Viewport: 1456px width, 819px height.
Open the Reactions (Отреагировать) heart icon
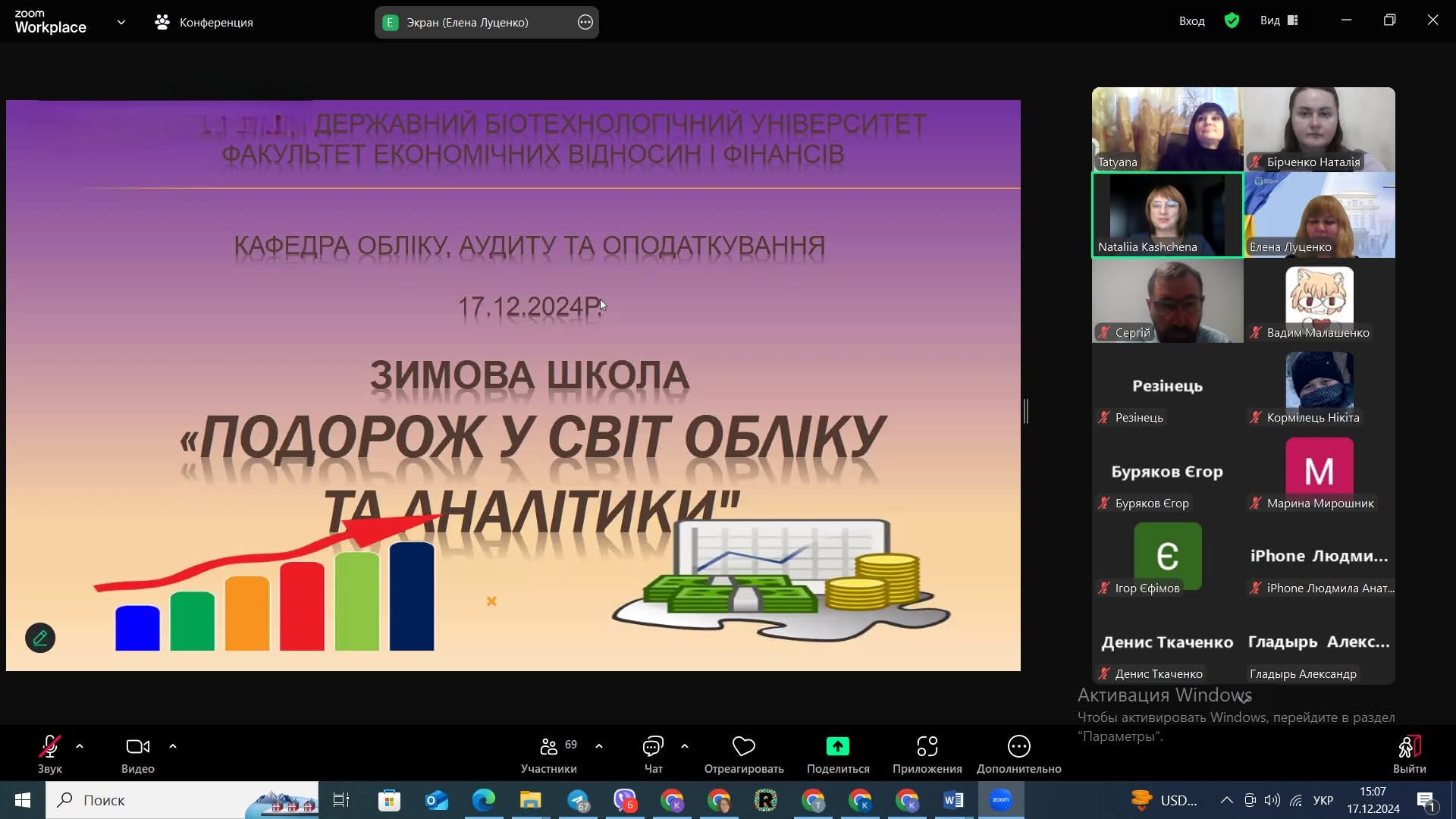click(743, 747)
